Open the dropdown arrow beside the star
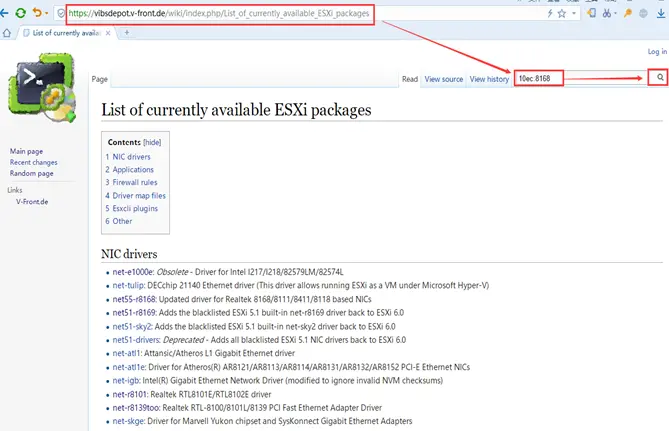The height and width of the screenshot is (431, 669). tap(574, 14)
